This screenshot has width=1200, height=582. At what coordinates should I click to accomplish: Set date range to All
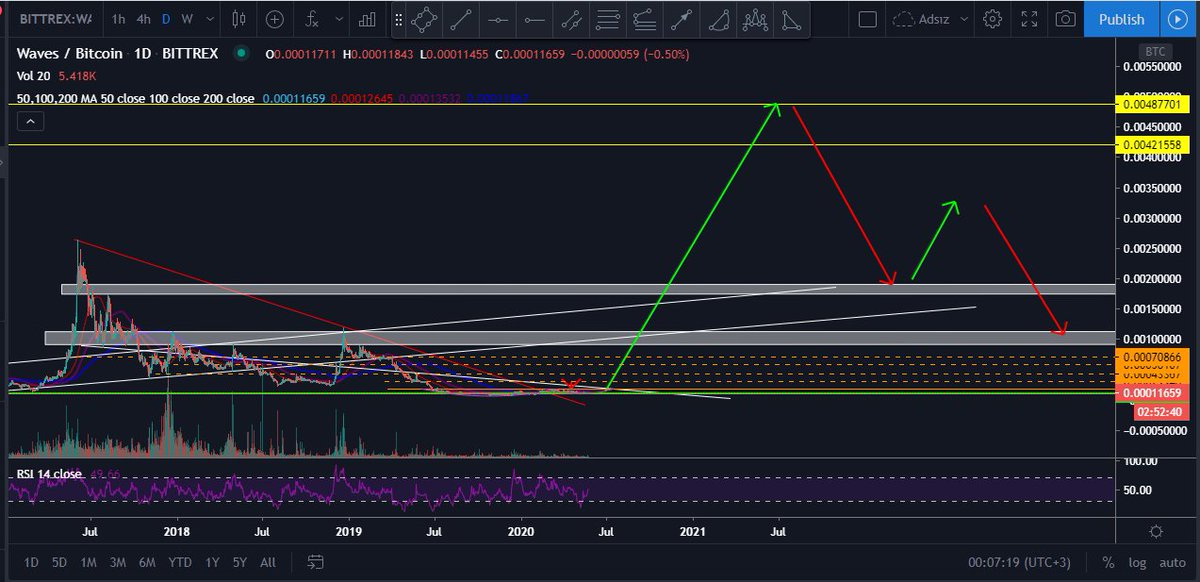267,562
